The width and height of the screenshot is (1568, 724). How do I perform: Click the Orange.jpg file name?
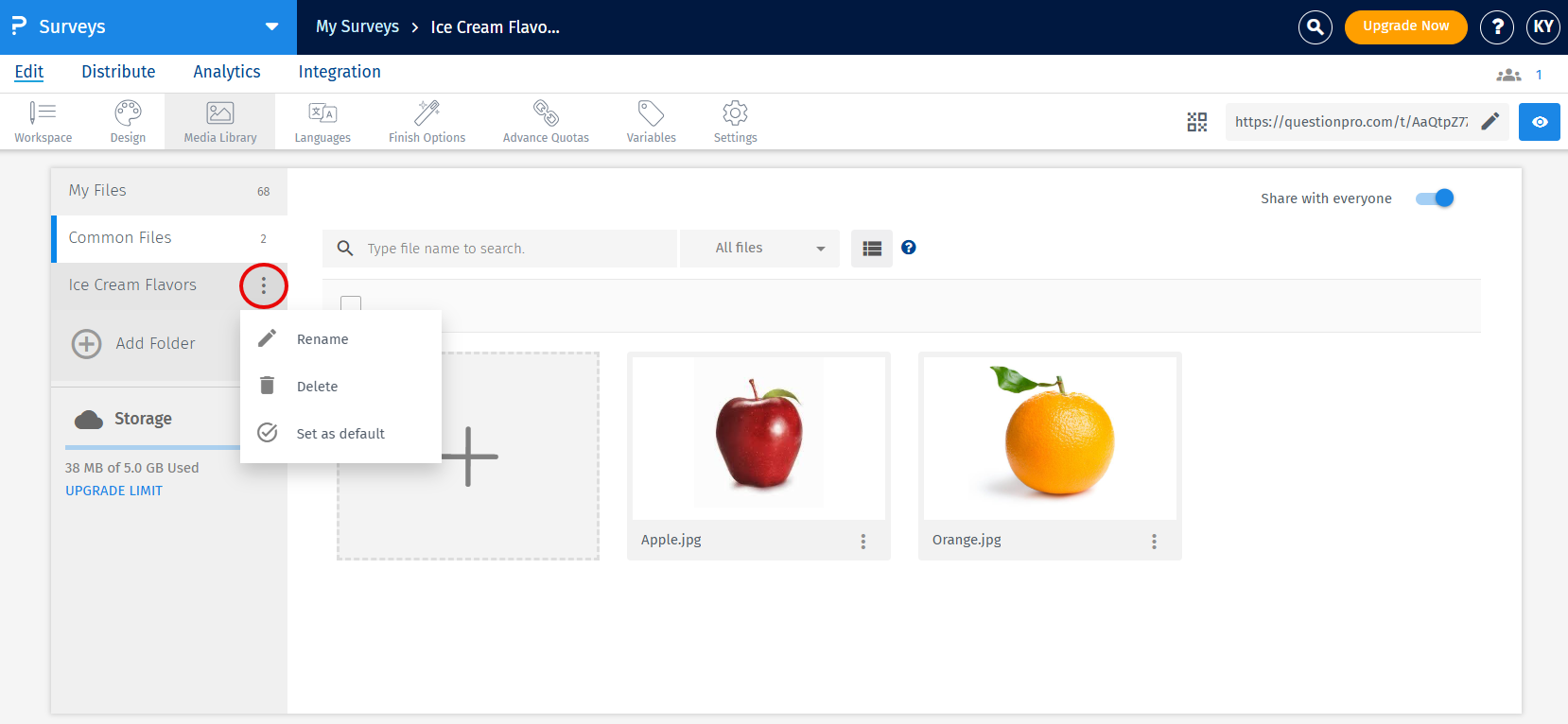point(967,540)
